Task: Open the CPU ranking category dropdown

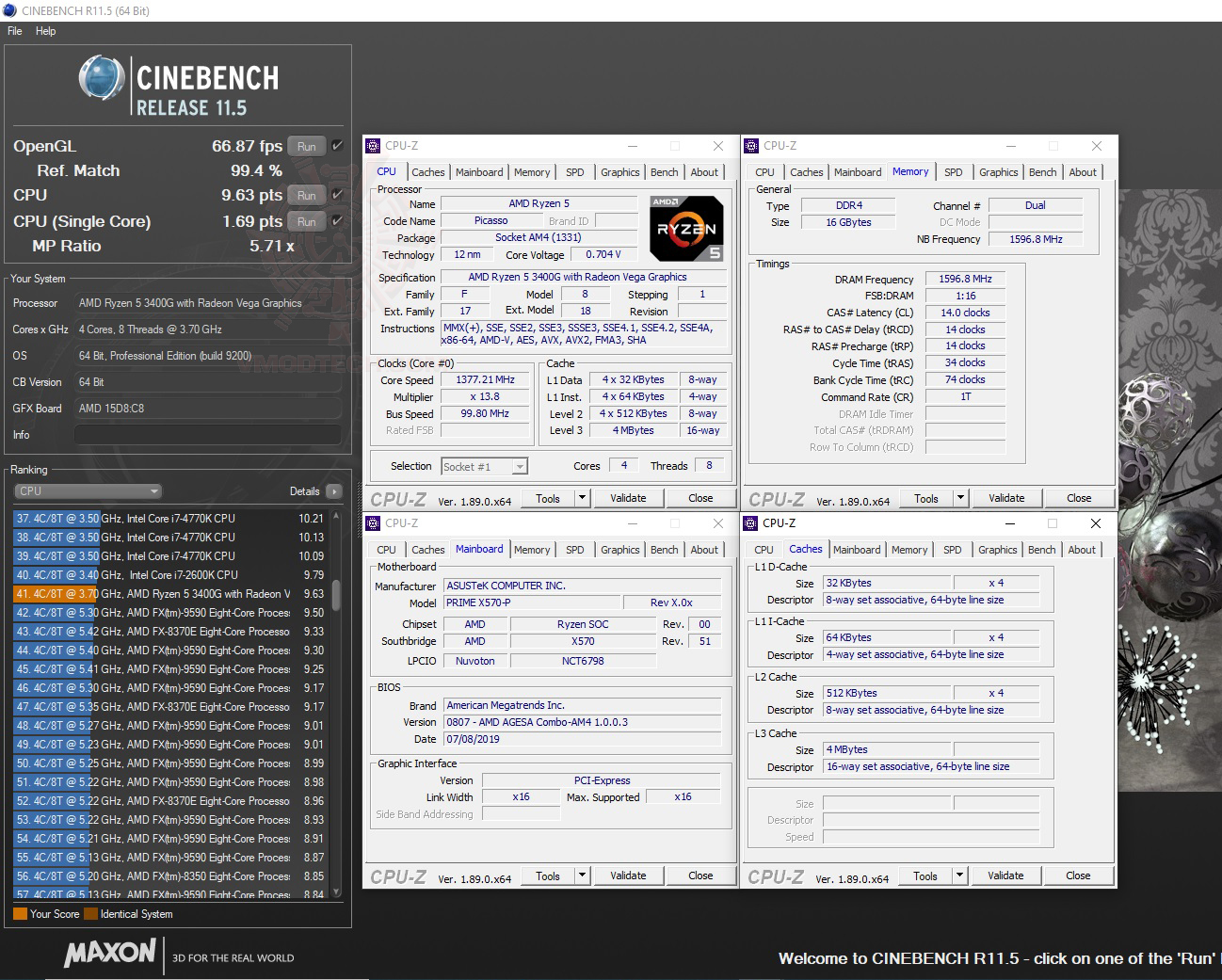Action: (x=88, y=491)
